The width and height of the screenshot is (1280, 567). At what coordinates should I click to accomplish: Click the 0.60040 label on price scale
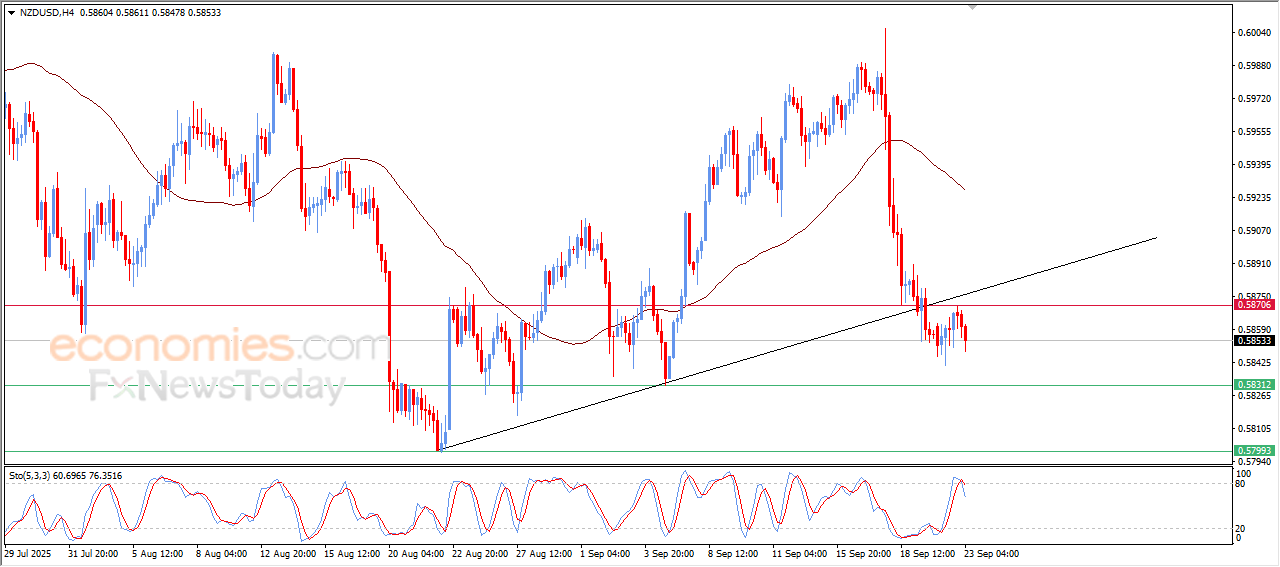1255,33
